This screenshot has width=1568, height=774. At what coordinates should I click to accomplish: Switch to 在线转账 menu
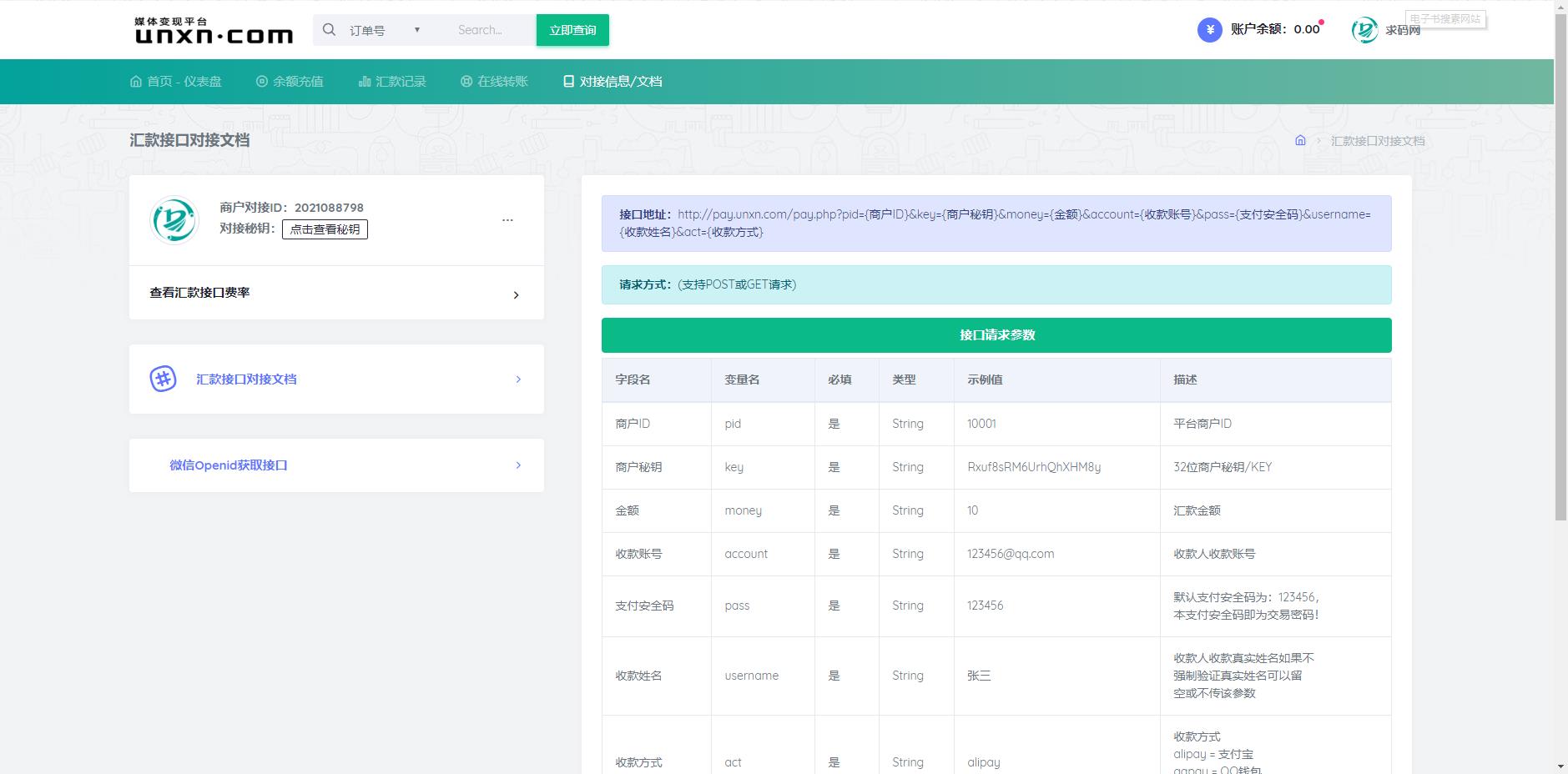click(x=494, y=81)
